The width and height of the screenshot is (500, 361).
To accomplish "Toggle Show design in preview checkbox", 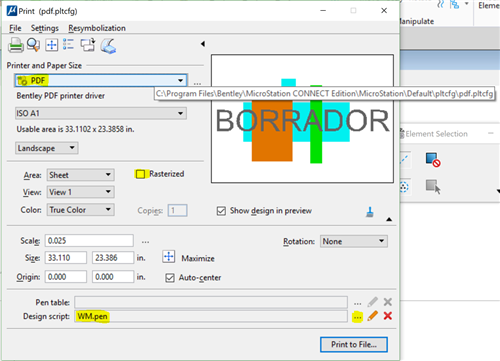I will [221, 211].
